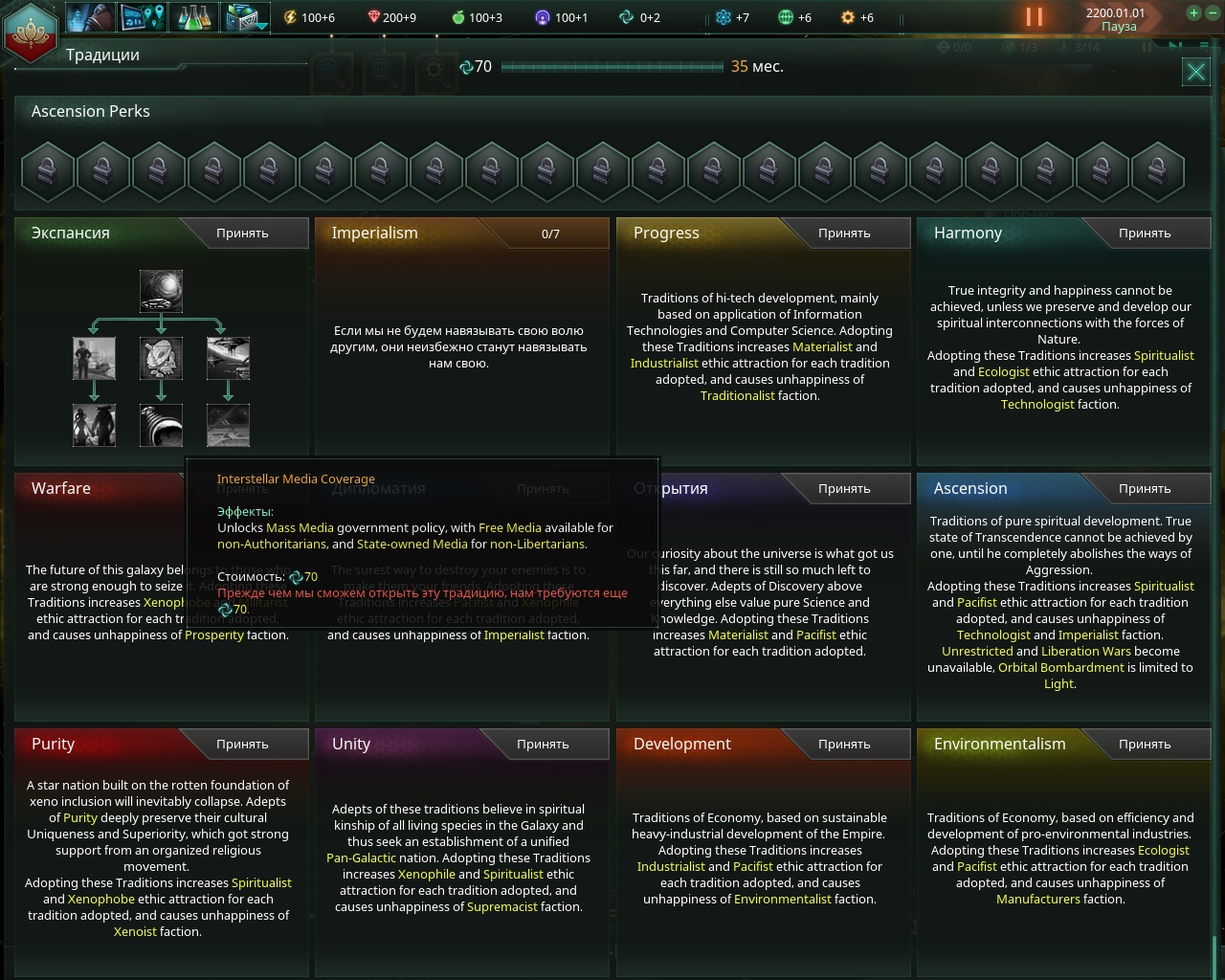Screen dimensions: 1225x980
Task: Click the unity progress bar
Action: [x=612, y=67]
